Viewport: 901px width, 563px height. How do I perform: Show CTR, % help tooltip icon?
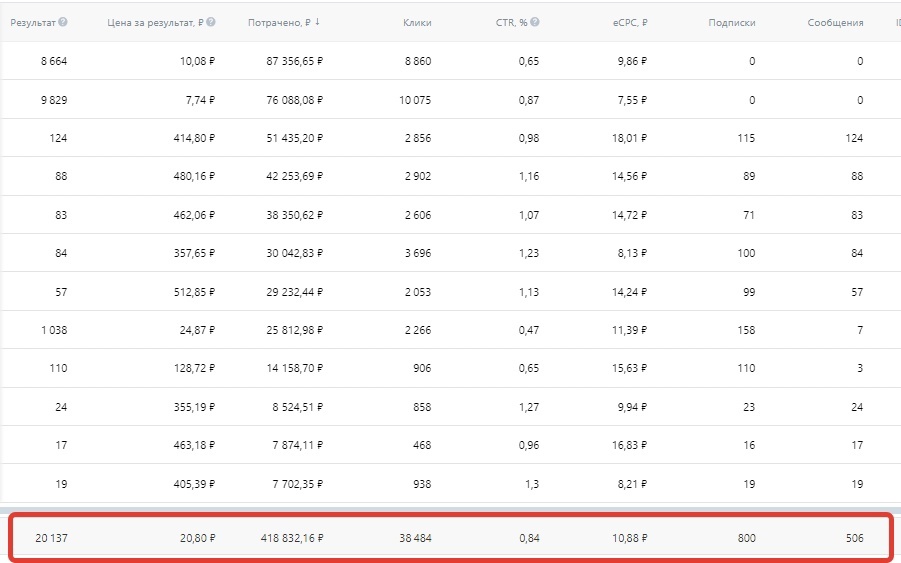(x=535, y=22)
